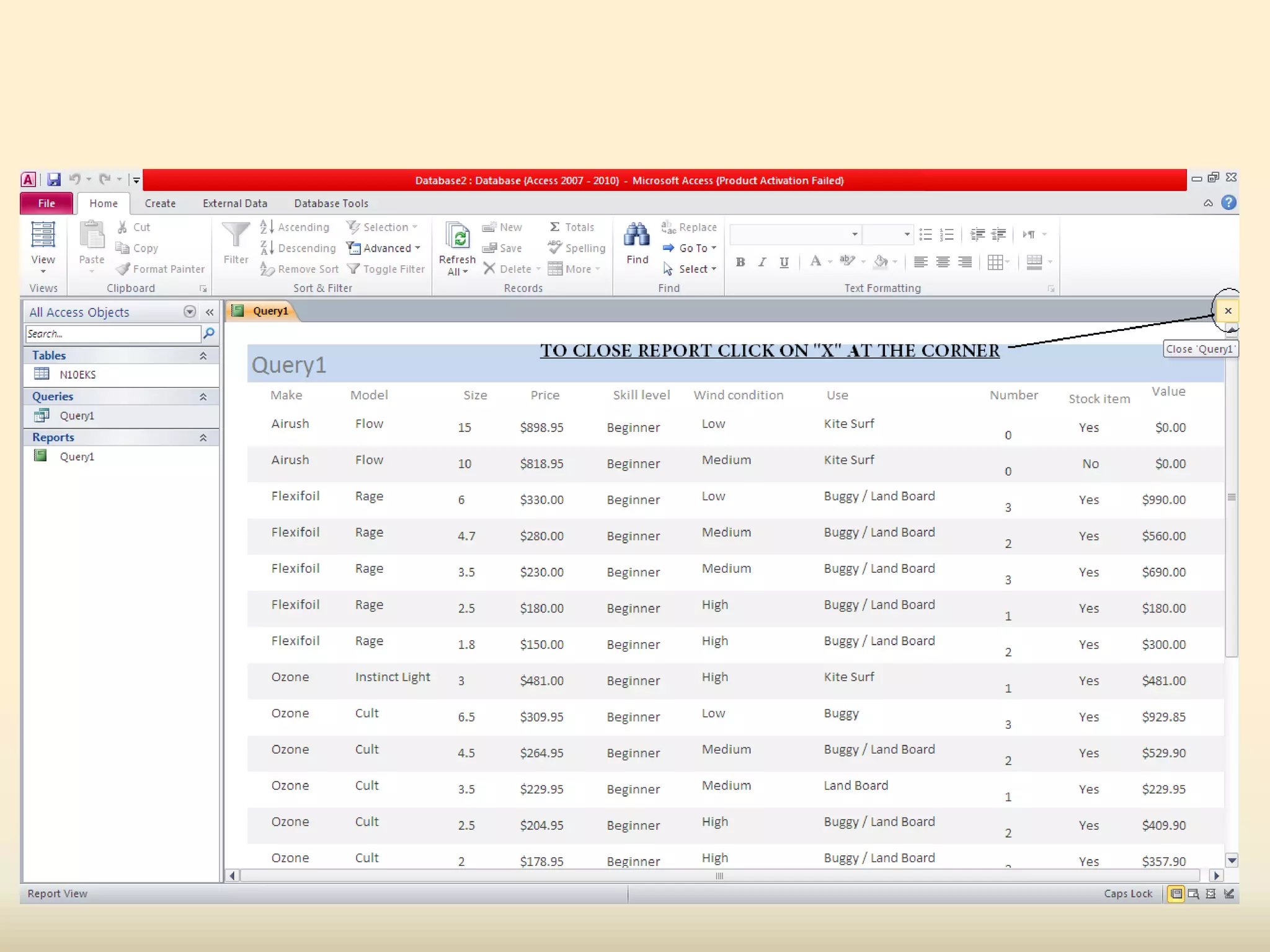Click the Find binoculars icon
1270x952 pixels.
(637, 236)
